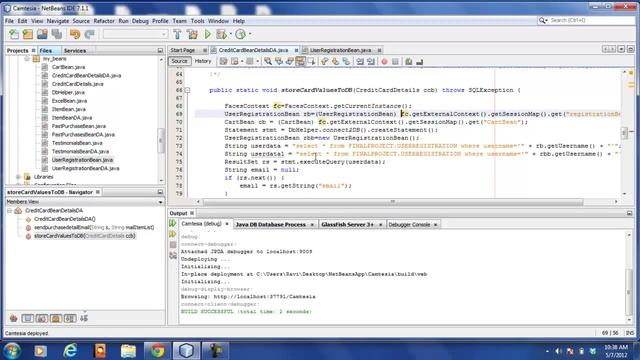This screenshot has width=640, height=360.
Task: Collapse CreditCardBeanDetailsDA in Navigator
Action: (x=9, y=211)
